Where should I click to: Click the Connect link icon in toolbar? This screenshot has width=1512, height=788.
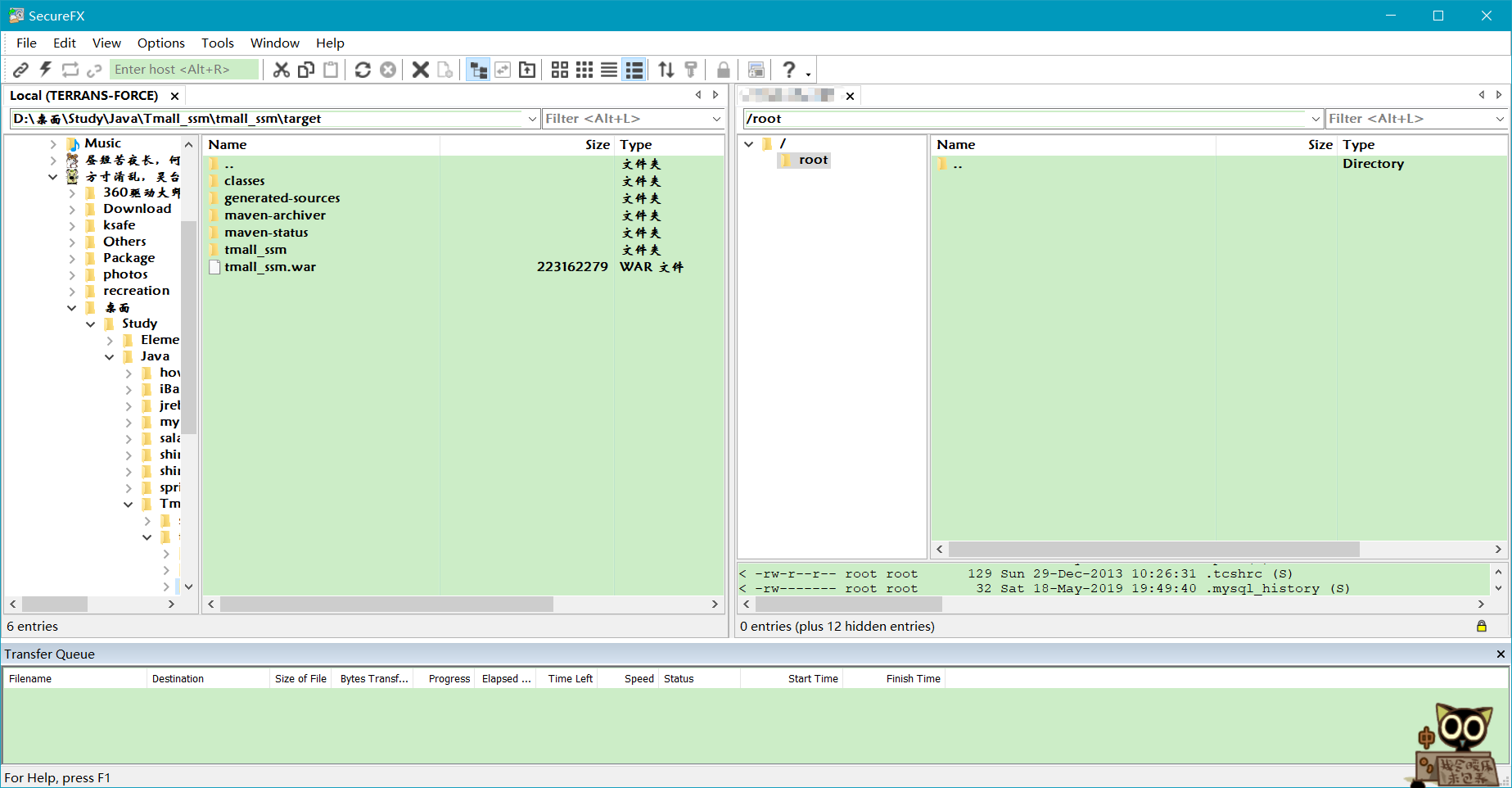[x=21, y=70]
